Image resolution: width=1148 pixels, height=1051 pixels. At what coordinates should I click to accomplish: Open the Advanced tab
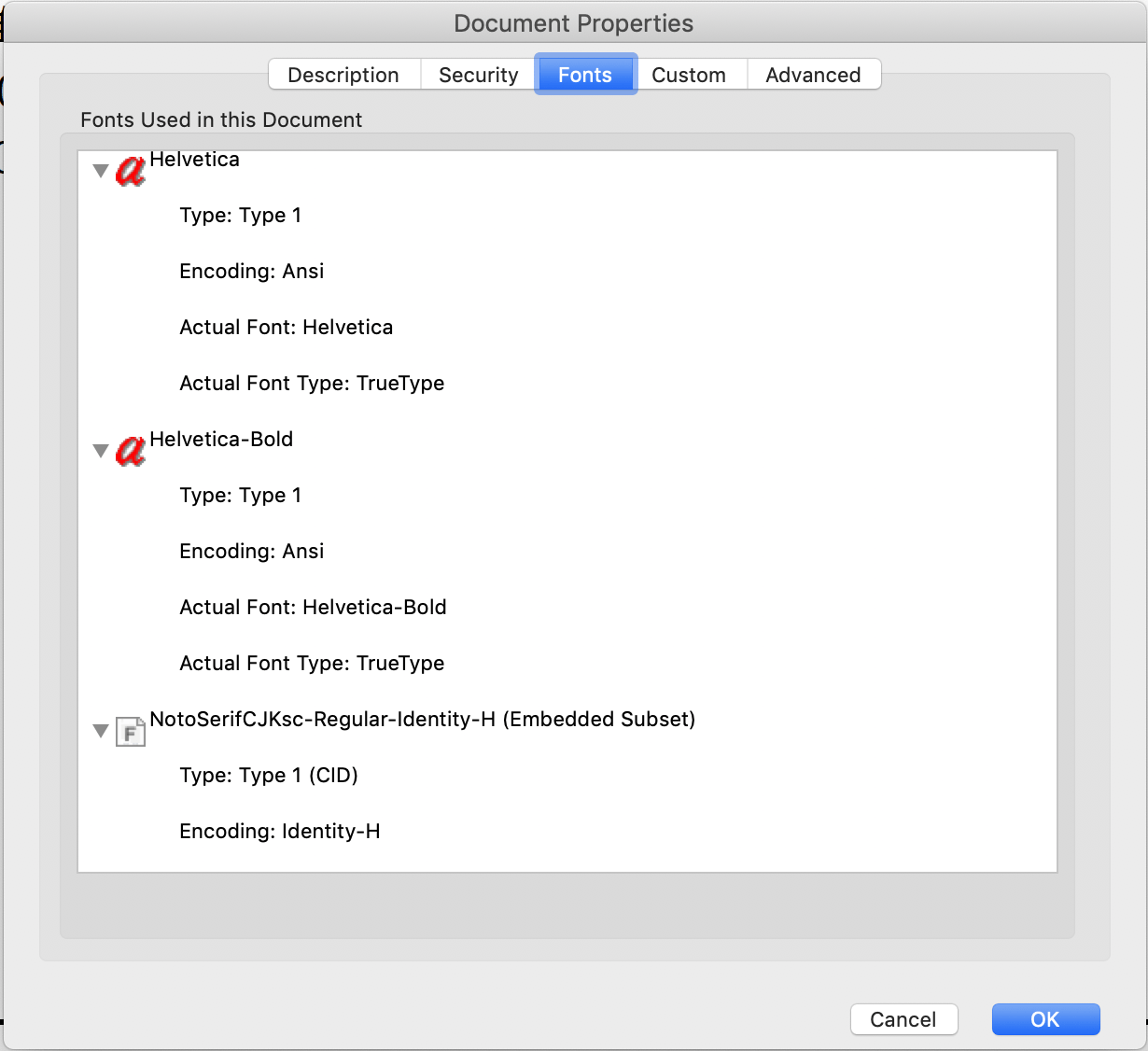click(x=813, y=75)
